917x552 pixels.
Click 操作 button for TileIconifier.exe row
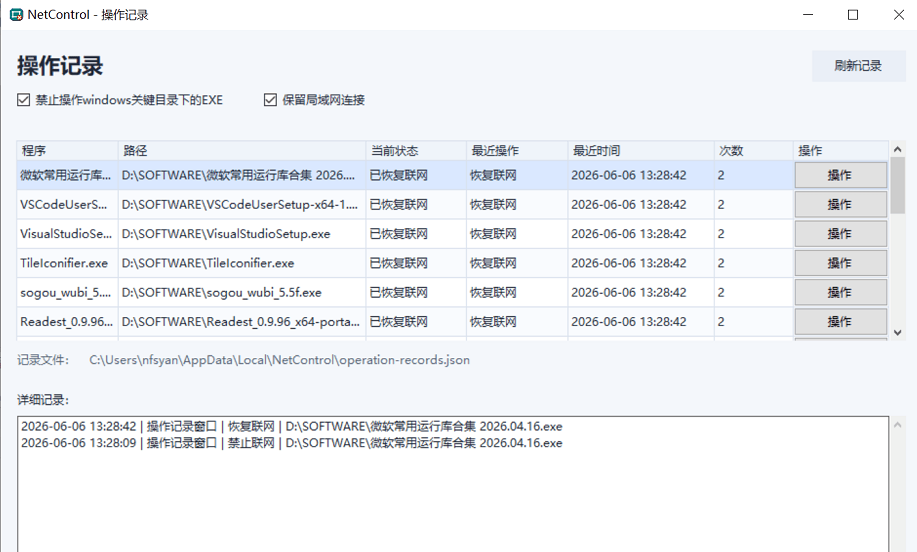840,263
